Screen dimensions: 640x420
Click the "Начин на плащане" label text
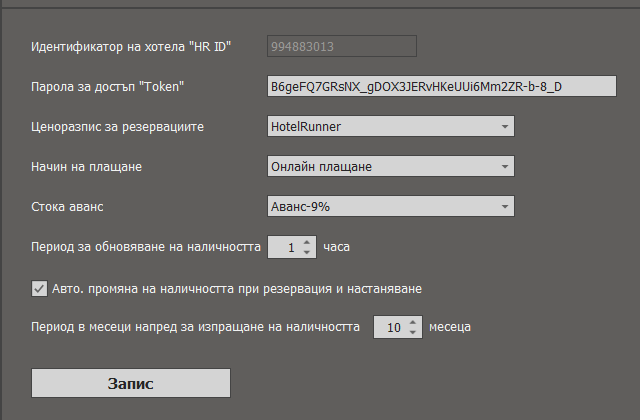click(87, 166)
